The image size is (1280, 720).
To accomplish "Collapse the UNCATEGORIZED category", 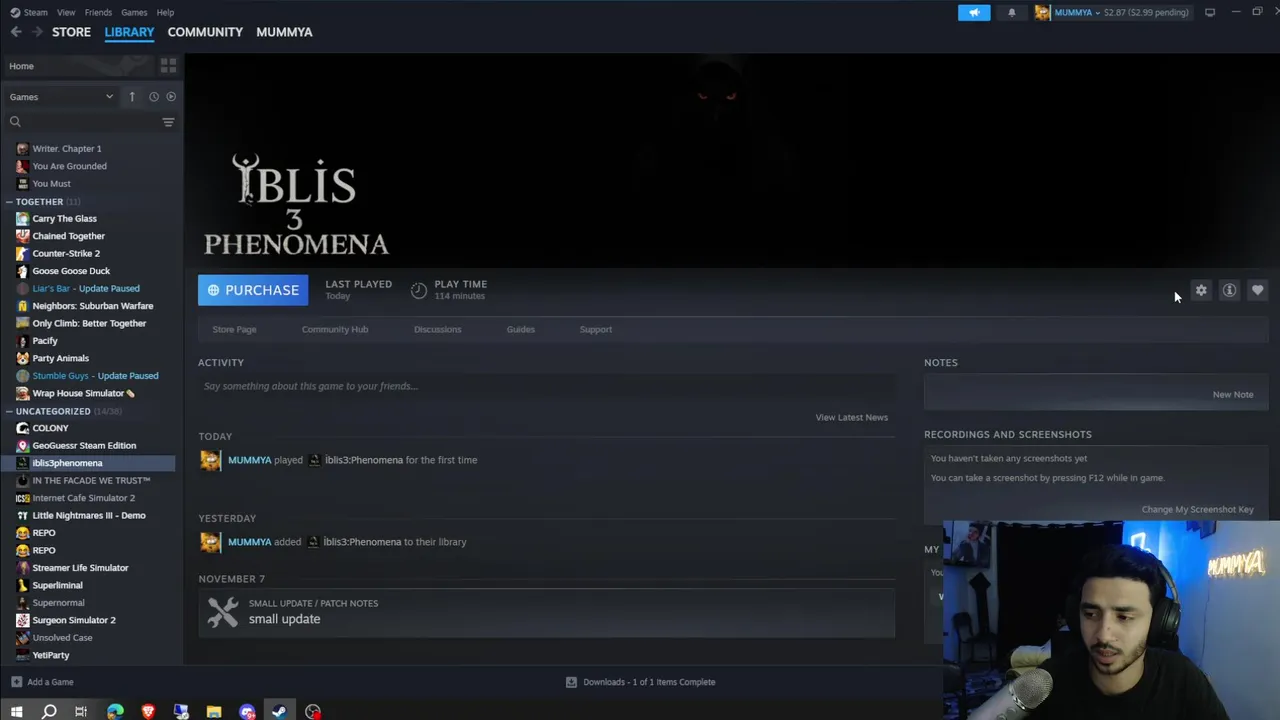I will [x=9, y=411].
